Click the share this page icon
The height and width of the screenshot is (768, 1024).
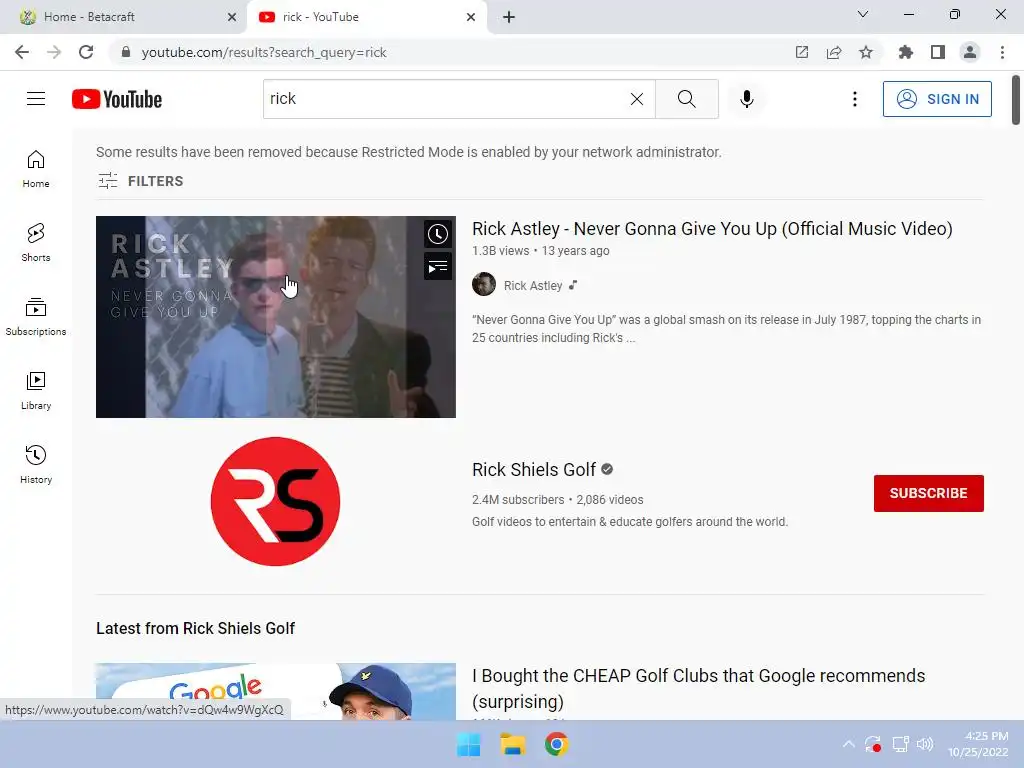click(833, 52)
